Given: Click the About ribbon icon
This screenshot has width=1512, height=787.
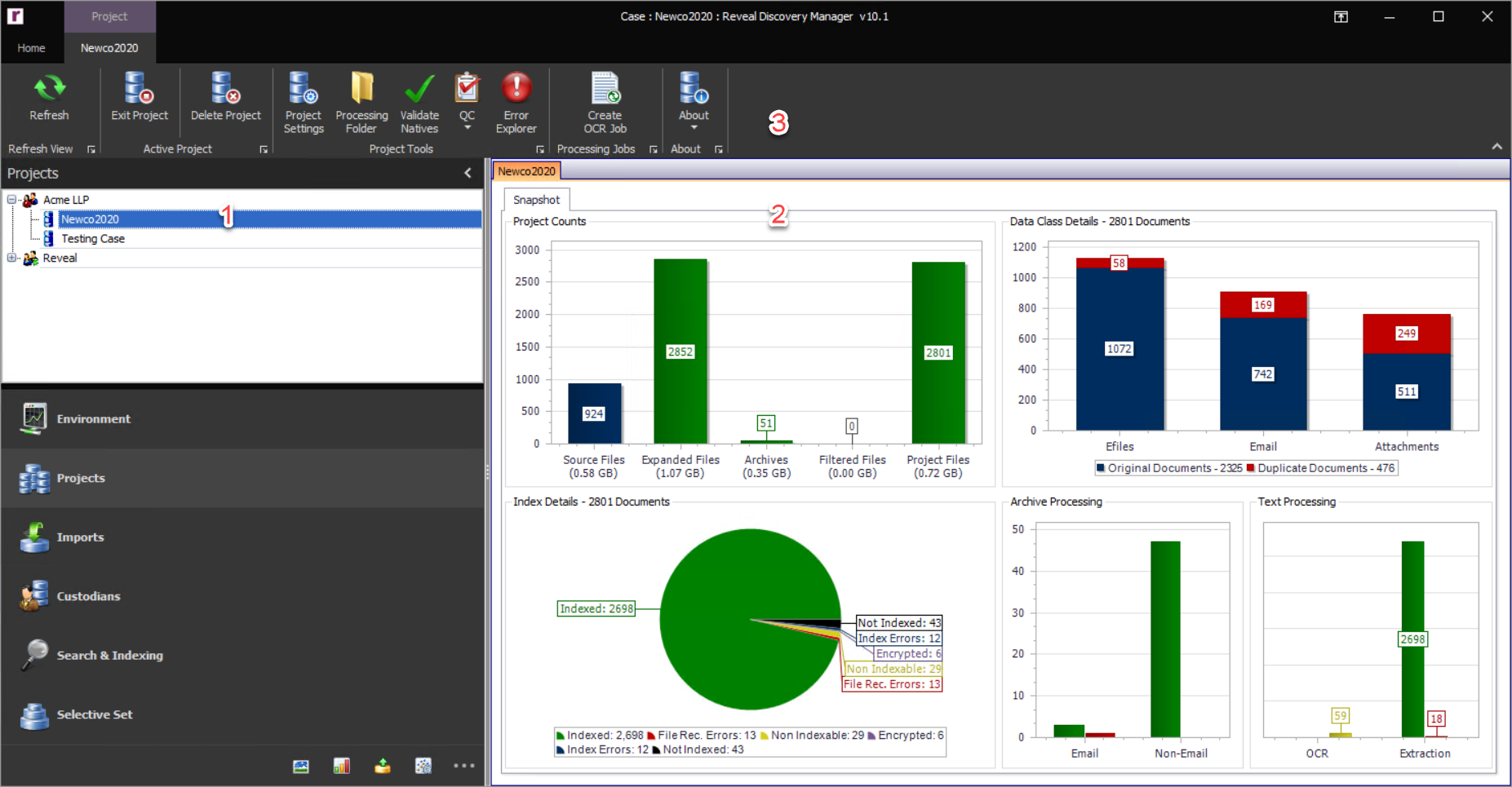Looking at the screenshot, I should [694, 88].
